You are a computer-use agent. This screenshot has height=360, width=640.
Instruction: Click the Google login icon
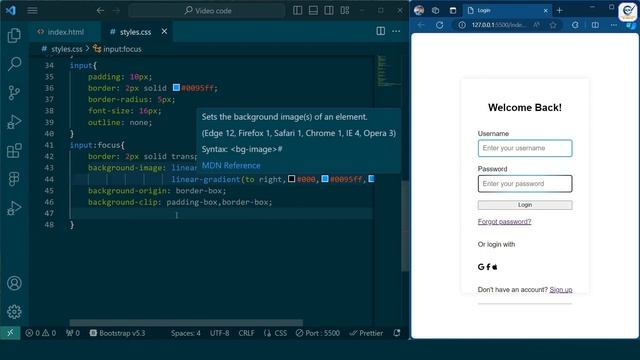[x=481, y=267]
